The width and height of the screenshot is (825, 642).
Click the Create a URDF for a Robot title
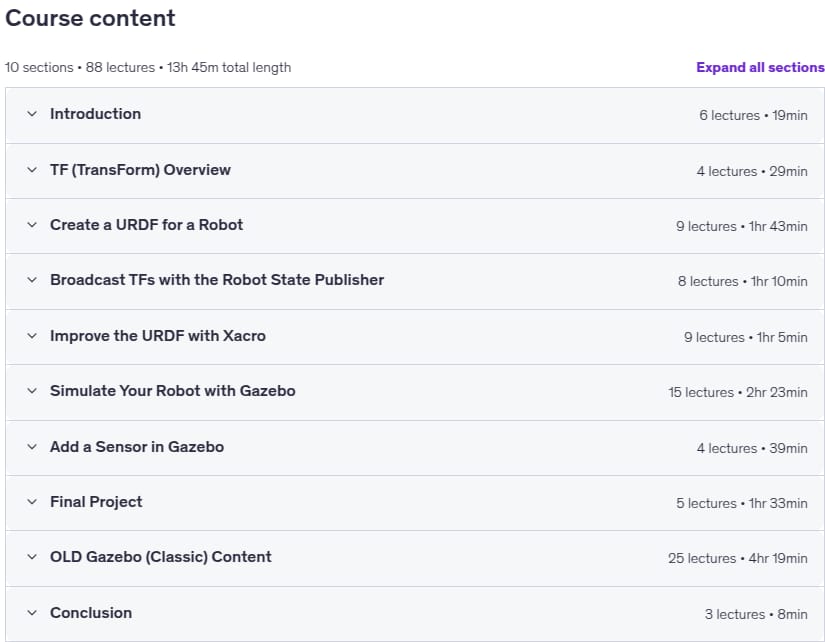tap(146, 225)
